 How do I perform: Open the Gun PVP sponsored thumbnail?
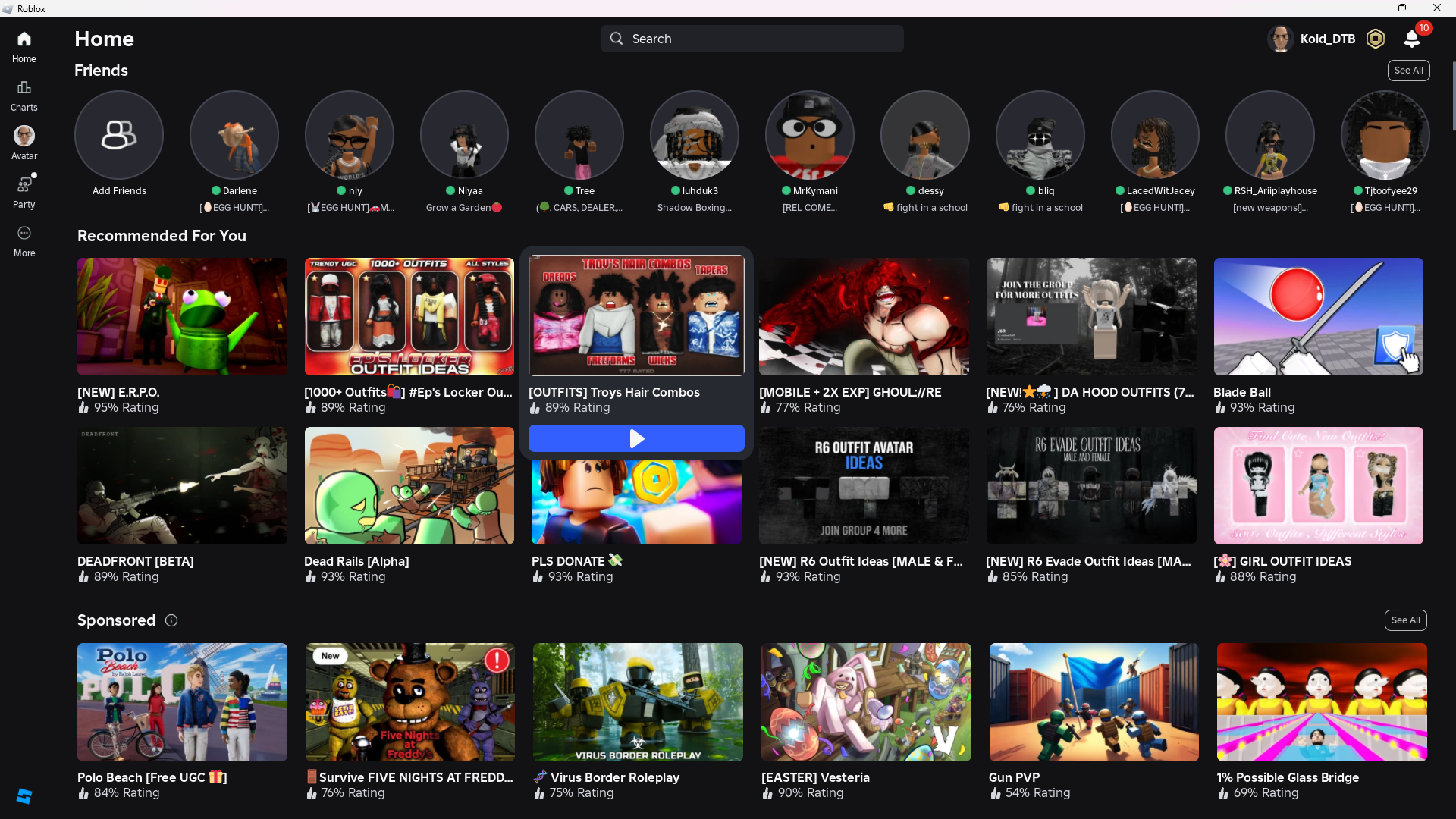click(x=1094, y=702)
